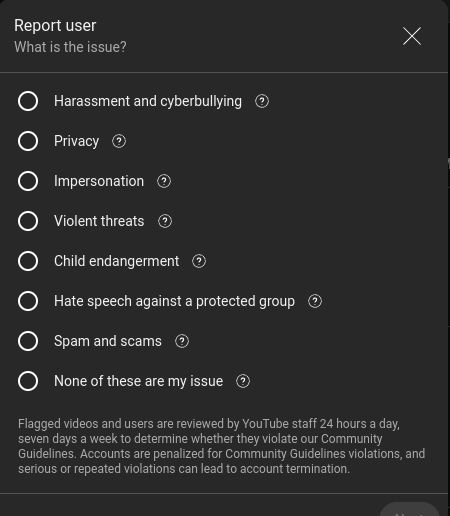Show info for Impersonation help icon

point(164,181)
